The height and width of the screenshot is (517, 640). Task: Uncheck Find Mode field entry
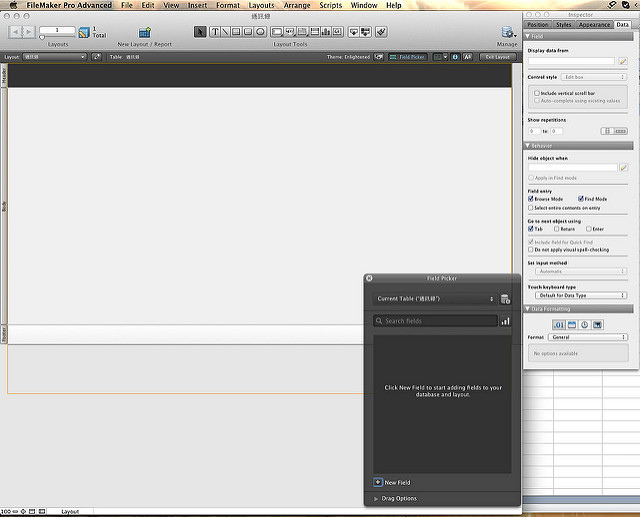pos(580,199)
